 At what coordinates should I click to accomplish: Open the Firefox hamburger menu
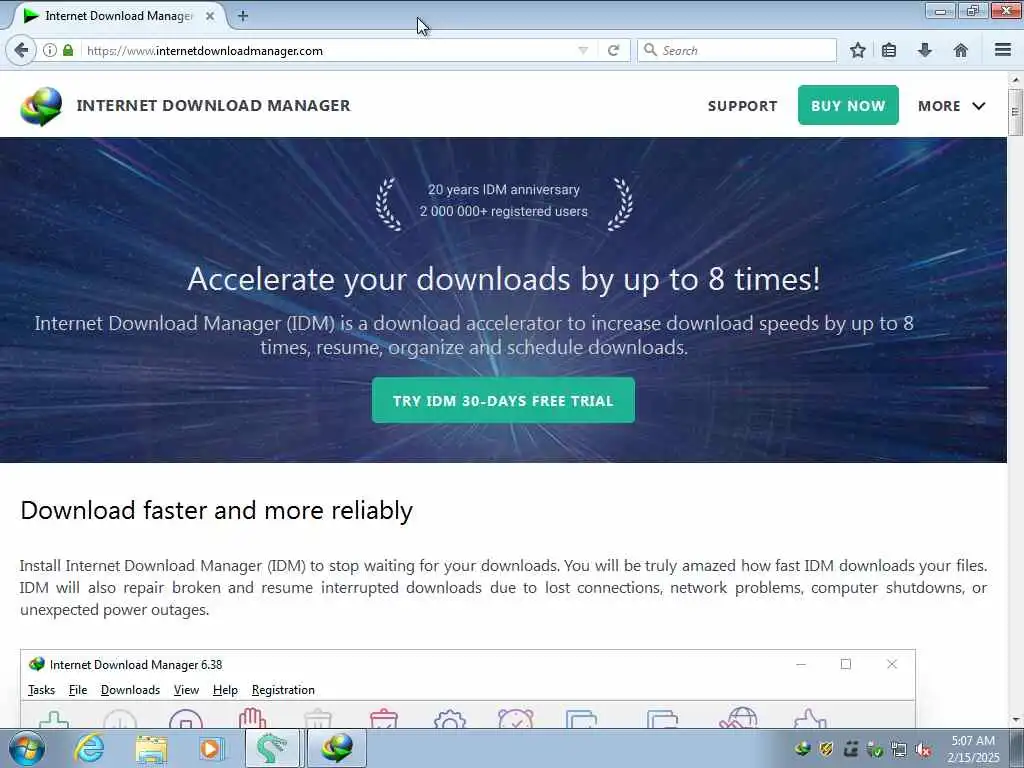coord(1003,50)
